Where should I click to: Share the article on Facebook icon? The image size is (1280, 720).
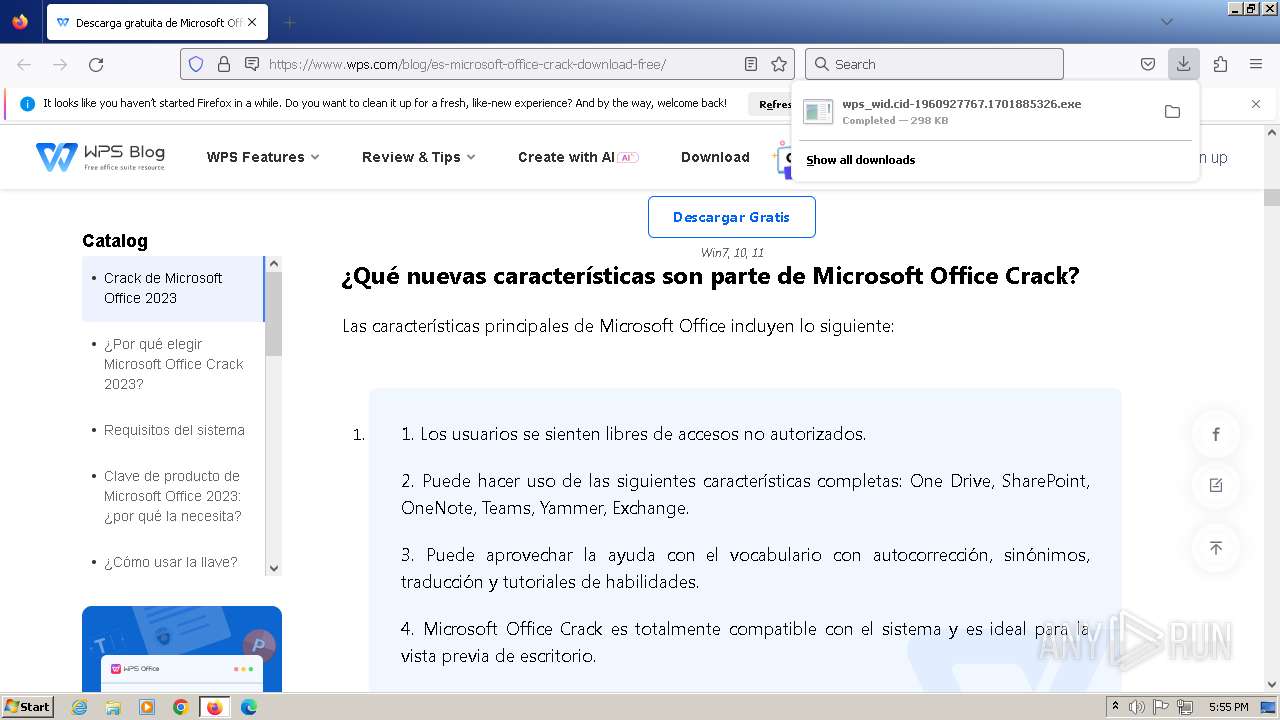pos(1216,434)
